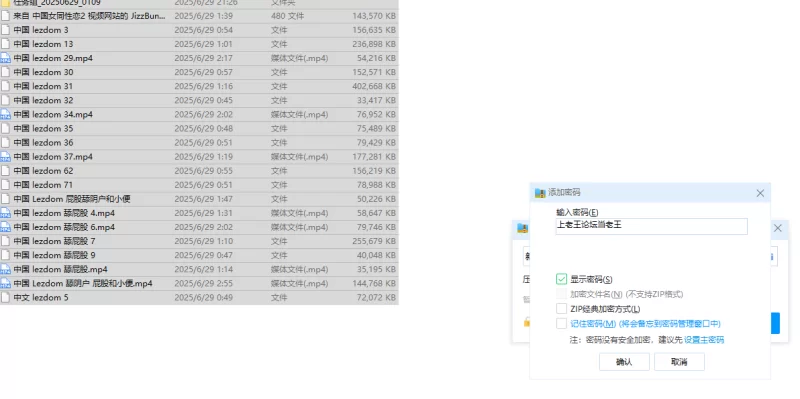This screenshot has width=800, height=399.
Task: Click the date cell 2025/6/29 1:16
Action: pyautogui.click(x=204, y=86)
